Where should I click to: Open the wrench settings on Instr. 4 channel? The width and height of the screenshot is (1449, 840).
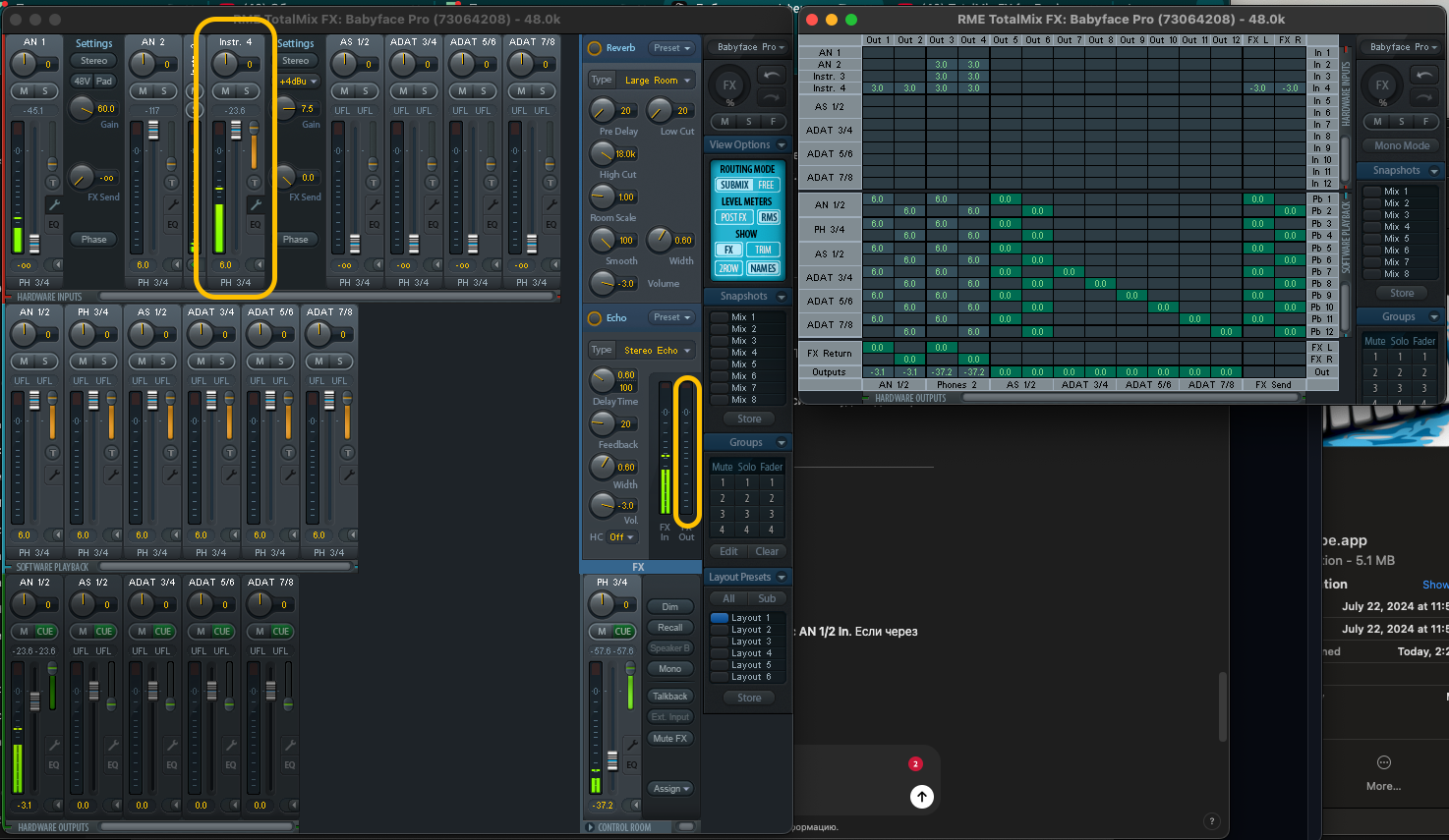pos(255,204)
